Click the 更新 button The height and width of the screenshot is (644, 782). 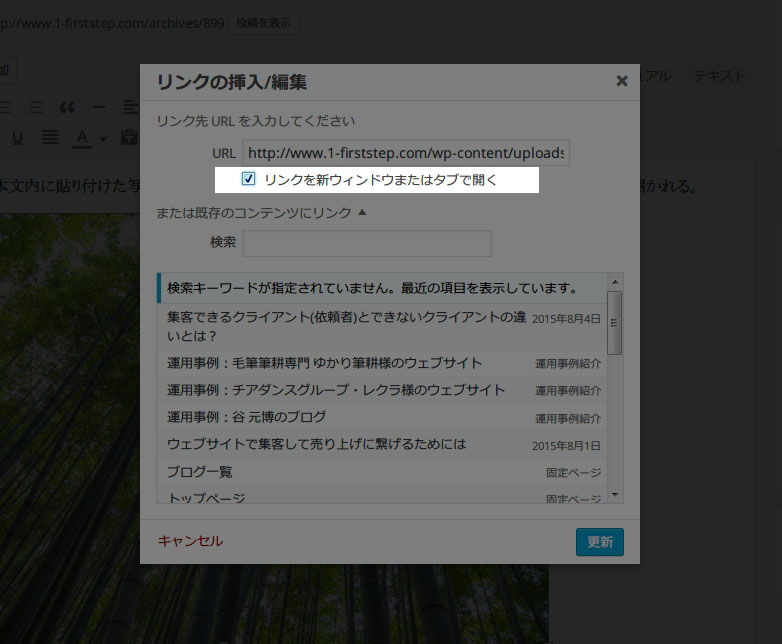coord(599,542)
